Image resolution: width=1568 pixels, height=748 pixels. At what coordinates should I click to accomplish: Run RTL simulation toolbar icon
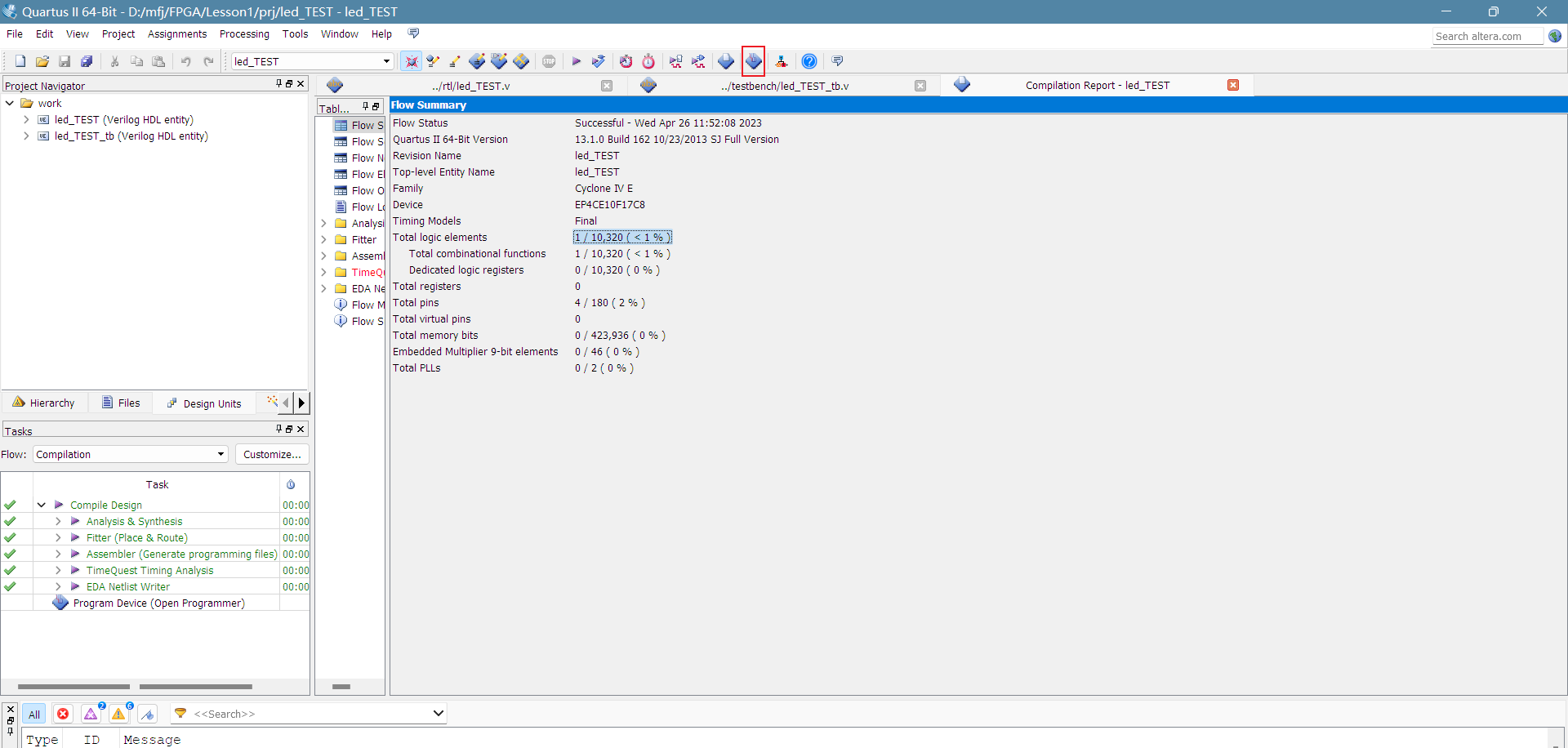pyautogui.click(x=676, y=61)
